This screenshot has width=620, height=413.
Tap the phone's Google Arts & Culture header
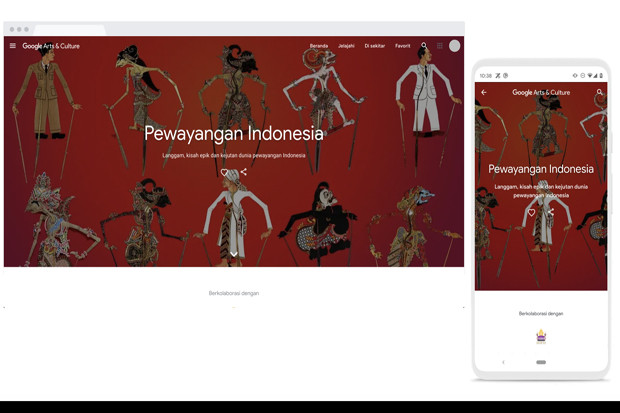click(541, 92)
